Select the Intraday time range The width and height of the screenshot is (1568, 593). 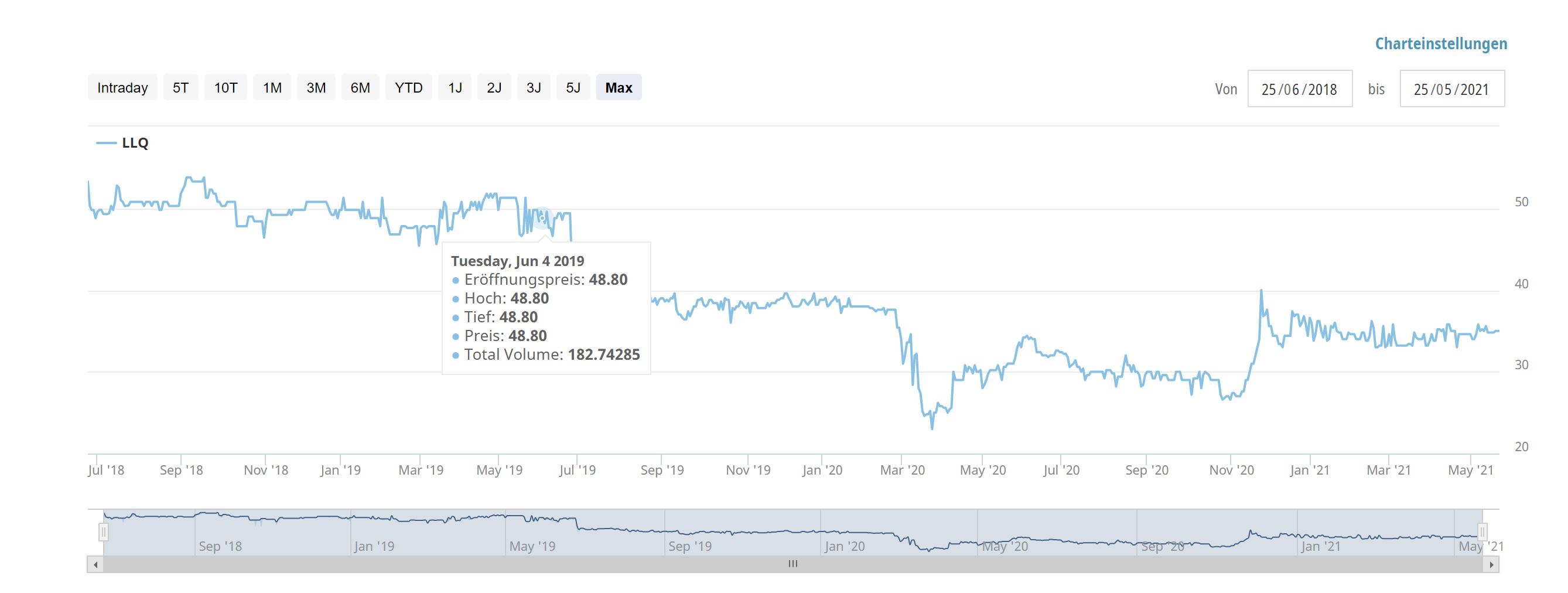122,88
